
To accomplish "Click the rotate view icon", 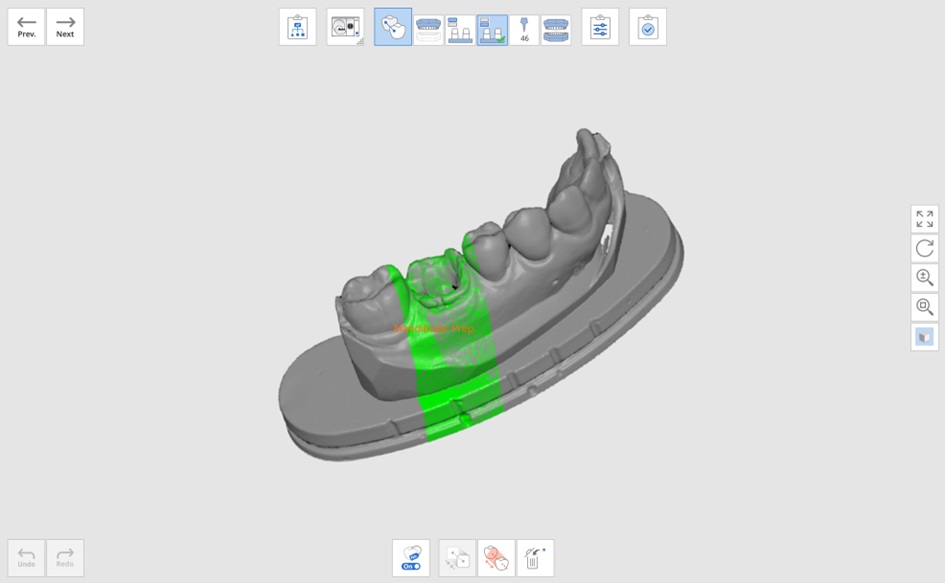I will tap(925, 248).
